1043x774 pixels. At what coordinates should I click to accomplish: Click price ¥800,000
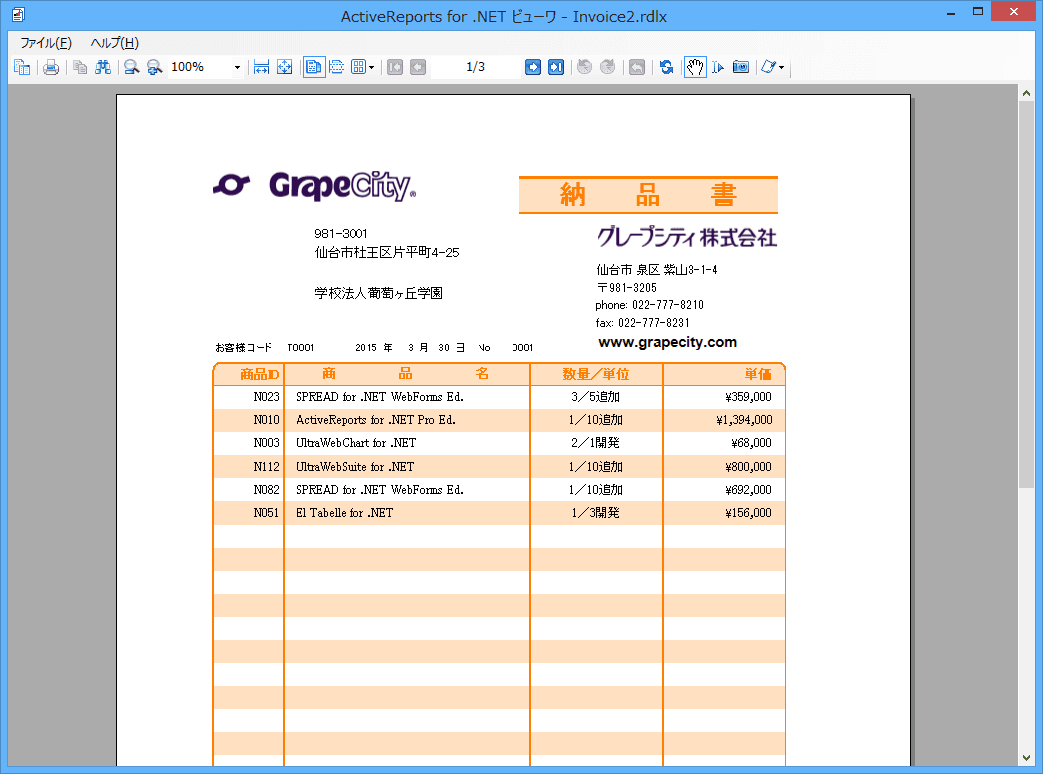click(x=748, y=467)
